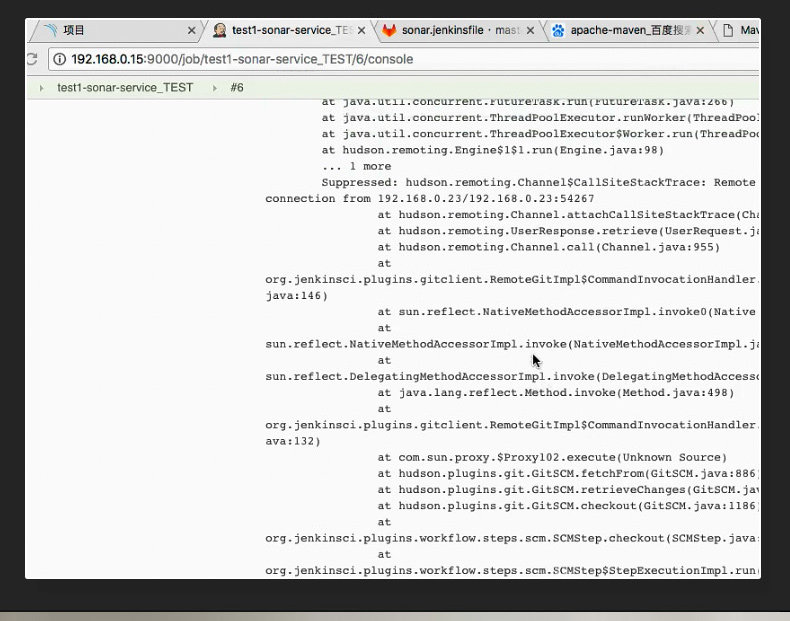
Task: Click the 'UserResponse.retrieve' stack trace line
Action: tap(568, 231)
